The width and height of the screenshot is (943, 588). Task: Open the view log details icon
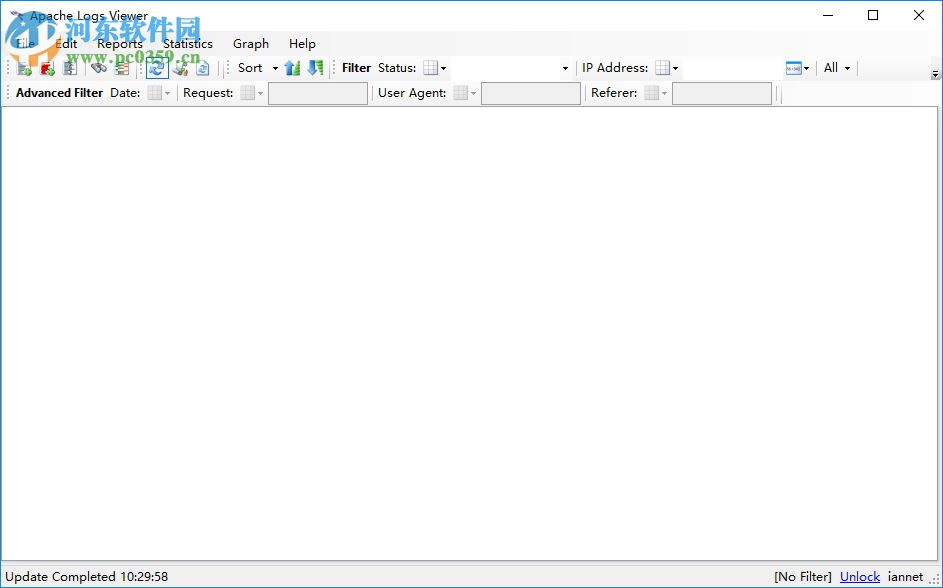point(70,68)
